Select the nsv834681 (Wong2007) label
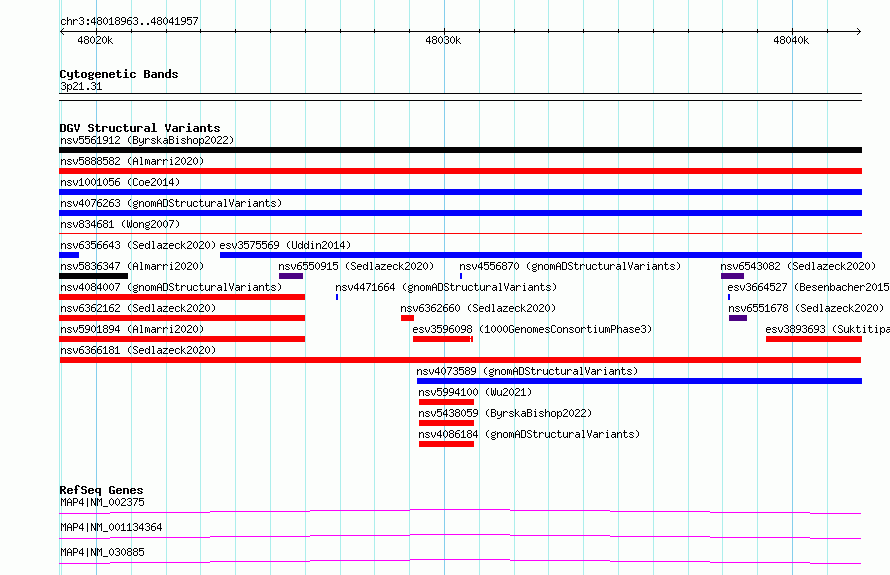Screen dimensions: 890x575 coord(120,224)
